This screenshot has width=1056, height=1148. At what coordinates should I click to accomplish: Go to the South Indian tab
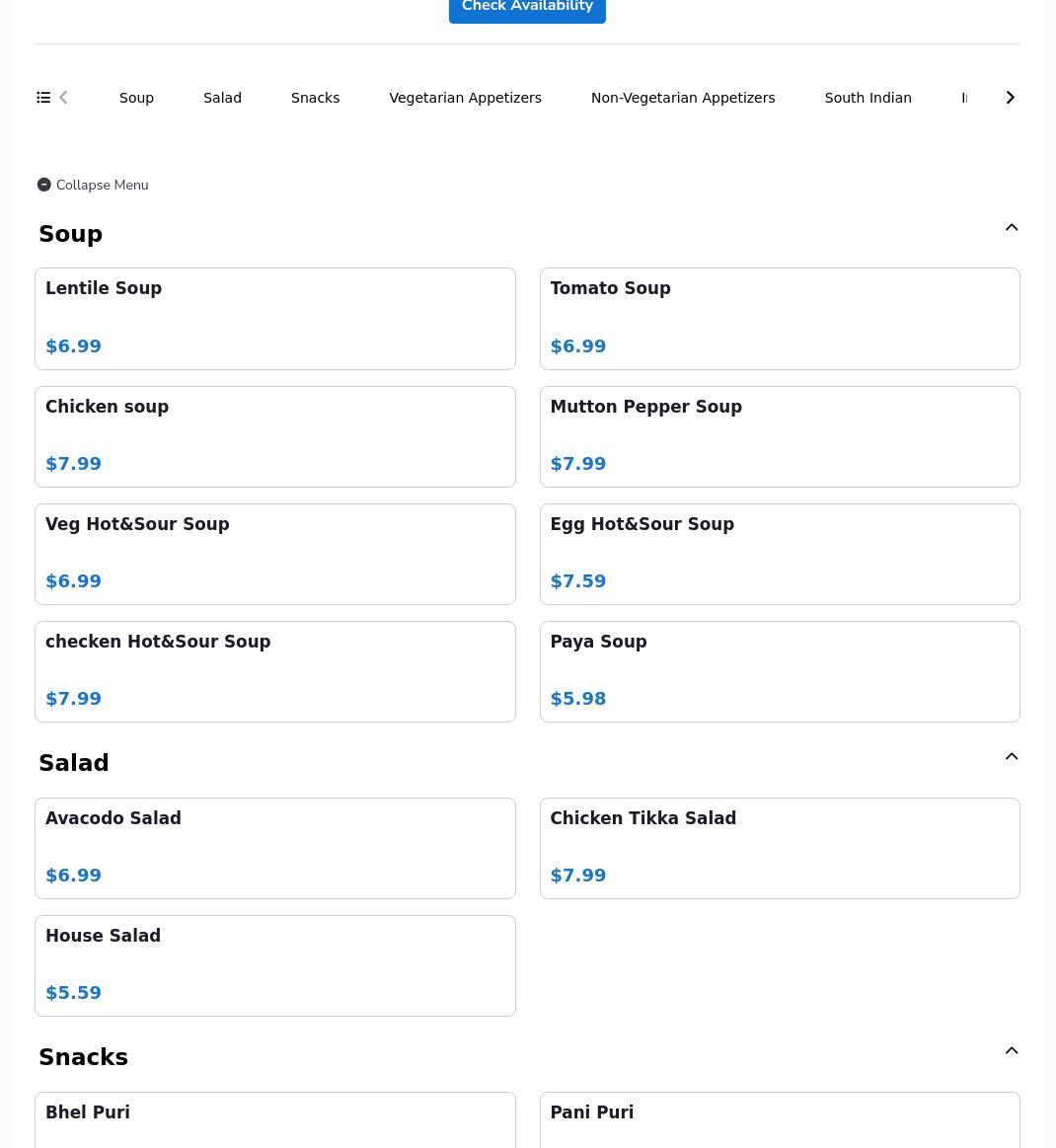click(x=867, y=98)
